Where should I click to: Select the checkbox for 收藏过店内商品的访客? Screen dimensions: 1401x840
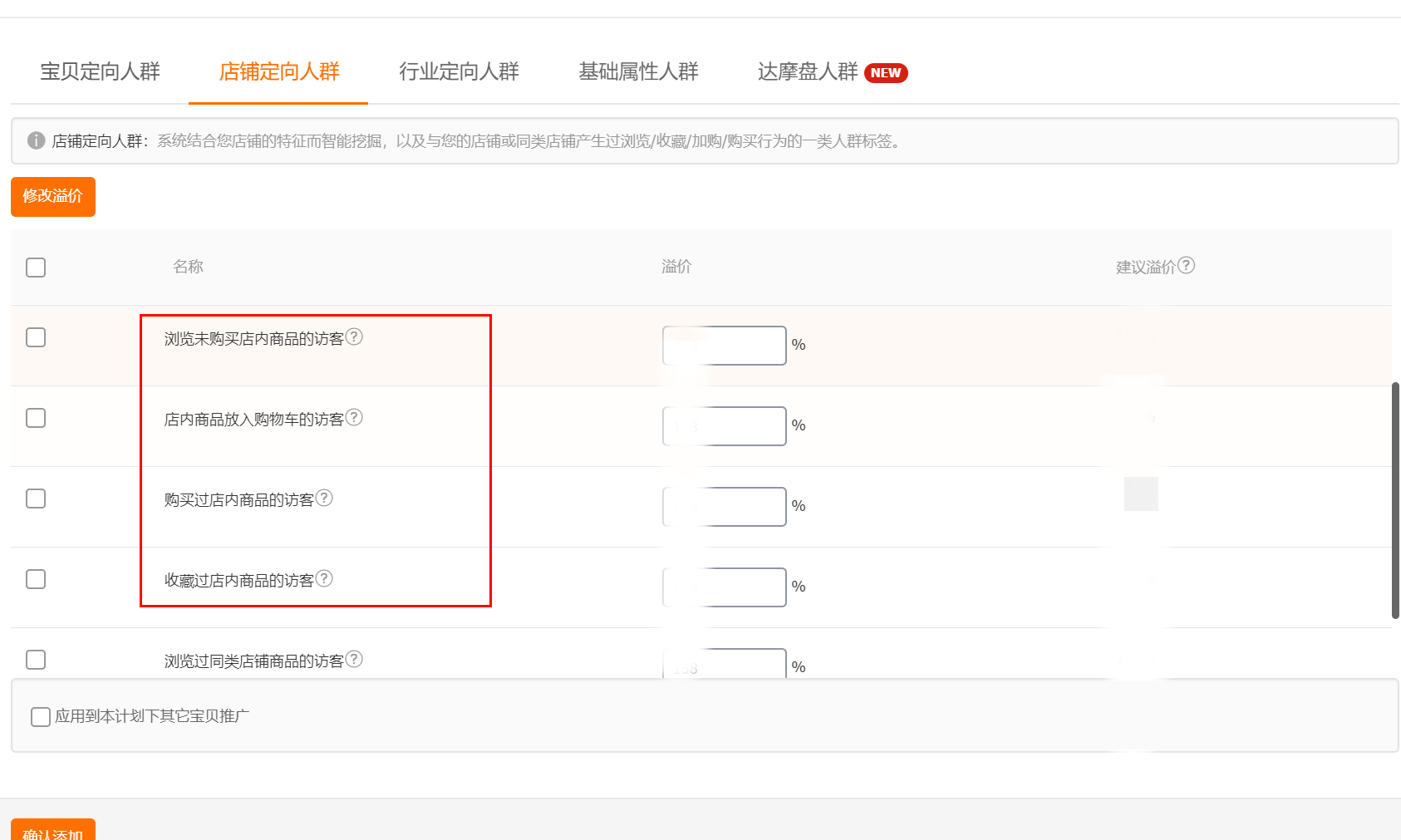pyautogui.click(x=36, y=579)
